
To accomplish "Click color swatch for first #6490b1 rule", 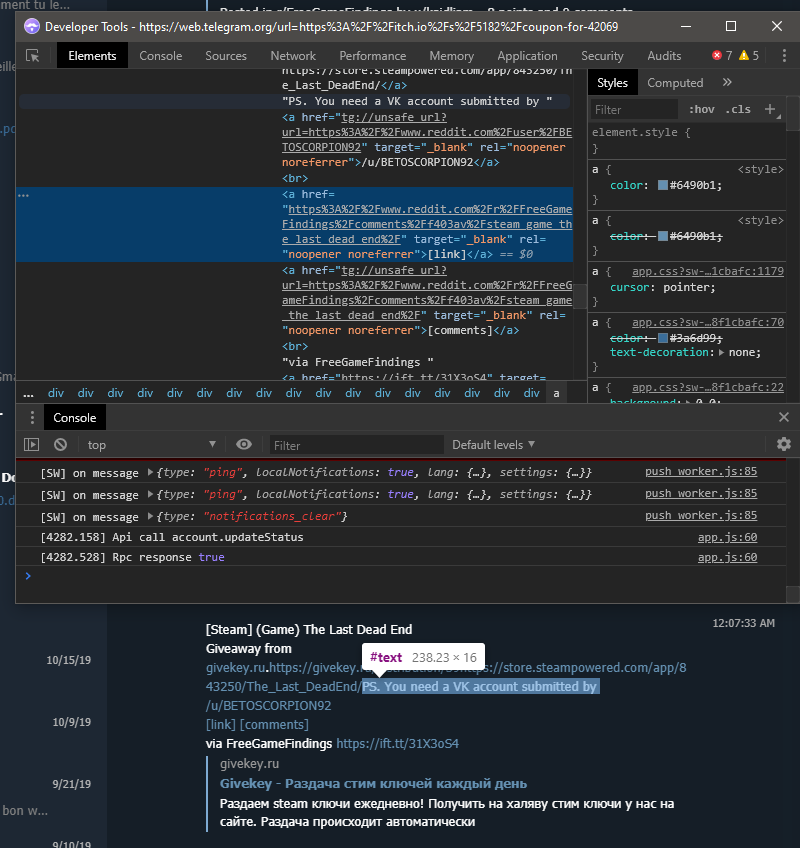I will pos(663,185).
